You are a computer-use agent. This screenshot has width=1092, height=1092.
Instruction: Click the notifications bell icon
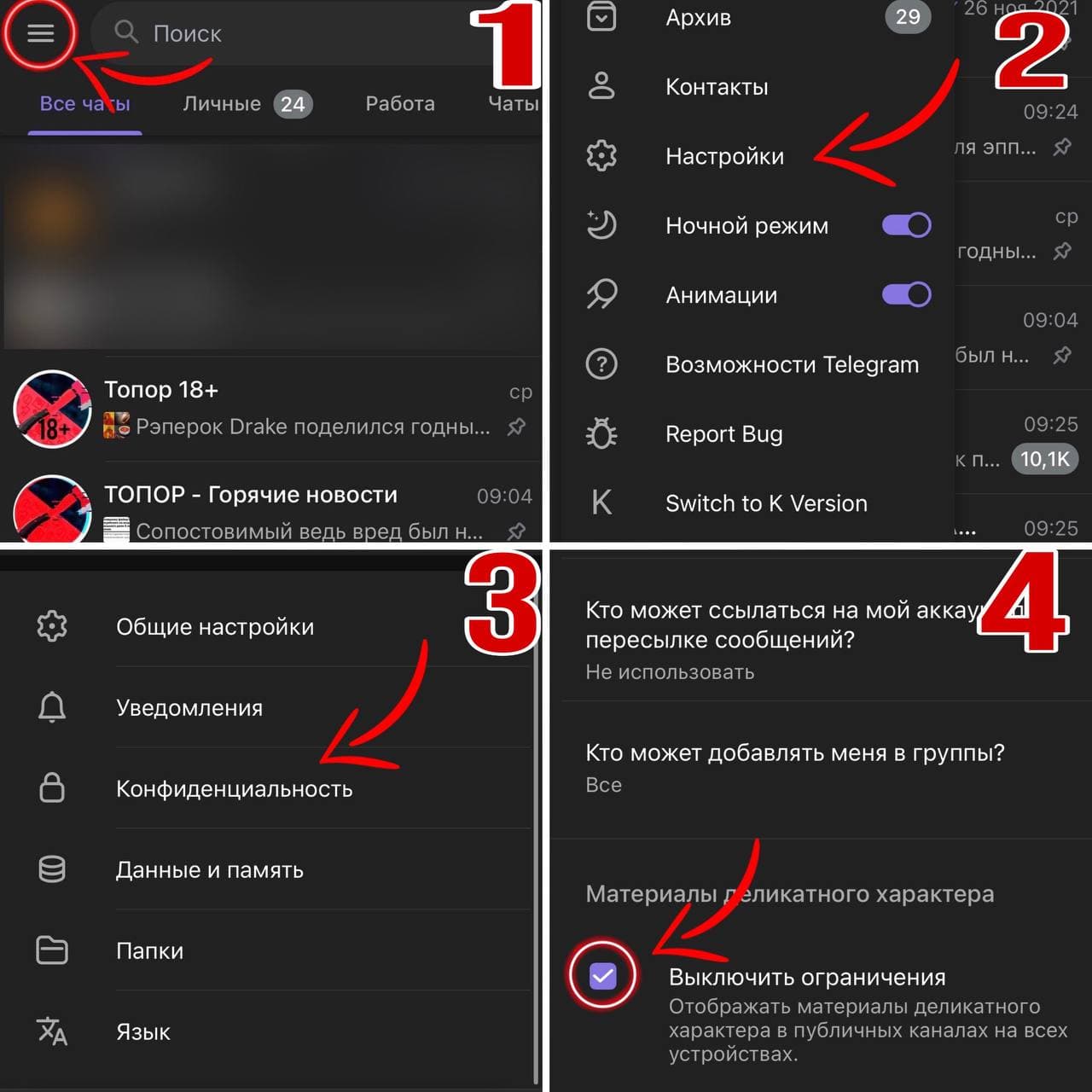(52, 707)
